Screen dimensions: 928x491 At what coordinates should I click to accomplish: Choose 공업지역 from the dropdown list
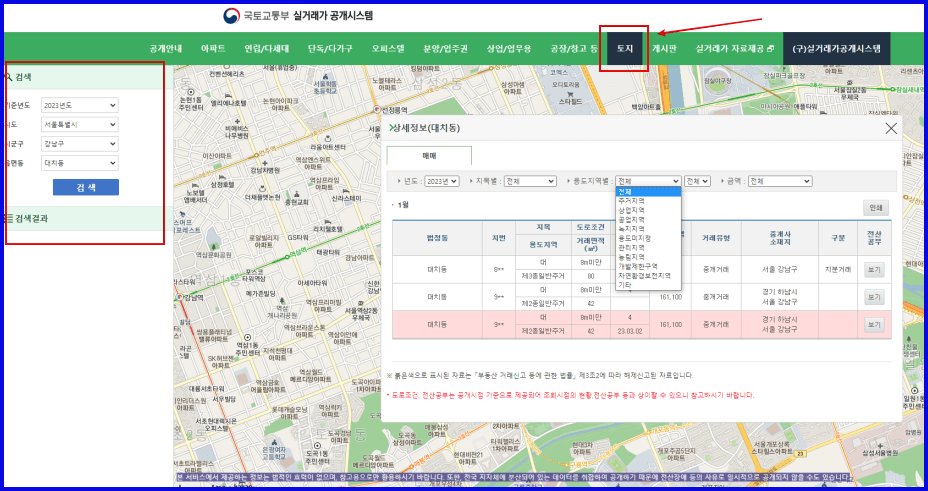tap(649, 219)
